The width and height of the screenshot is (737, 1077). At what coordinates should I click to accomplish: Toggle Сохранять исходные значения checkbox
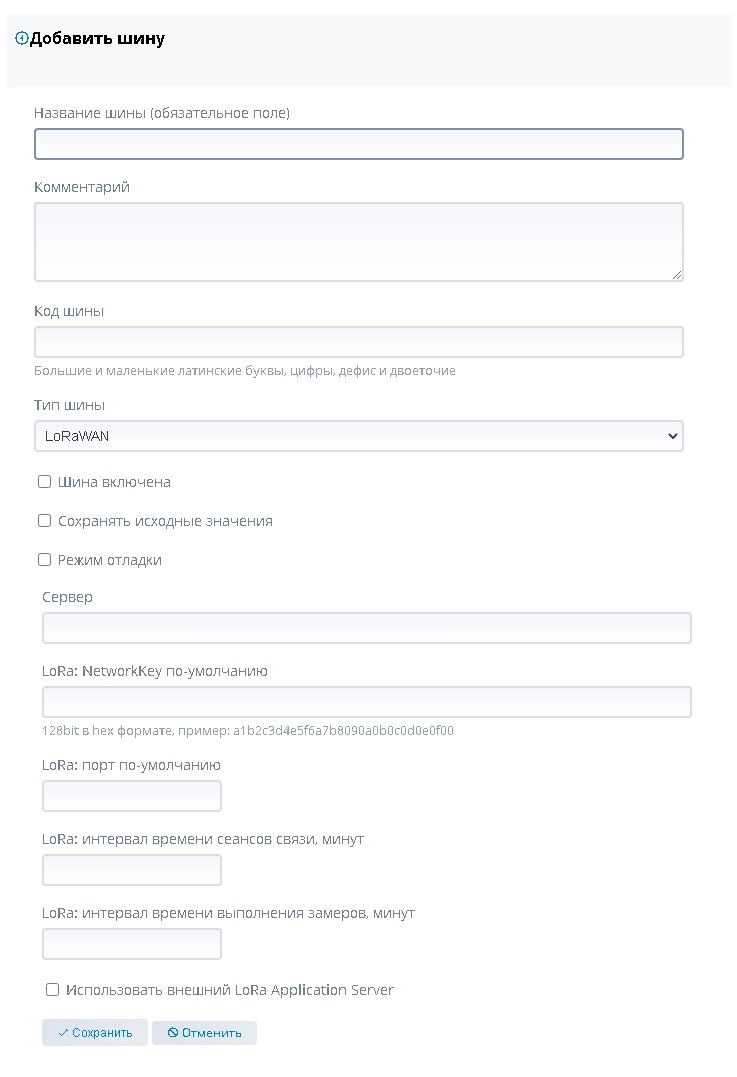44,521
